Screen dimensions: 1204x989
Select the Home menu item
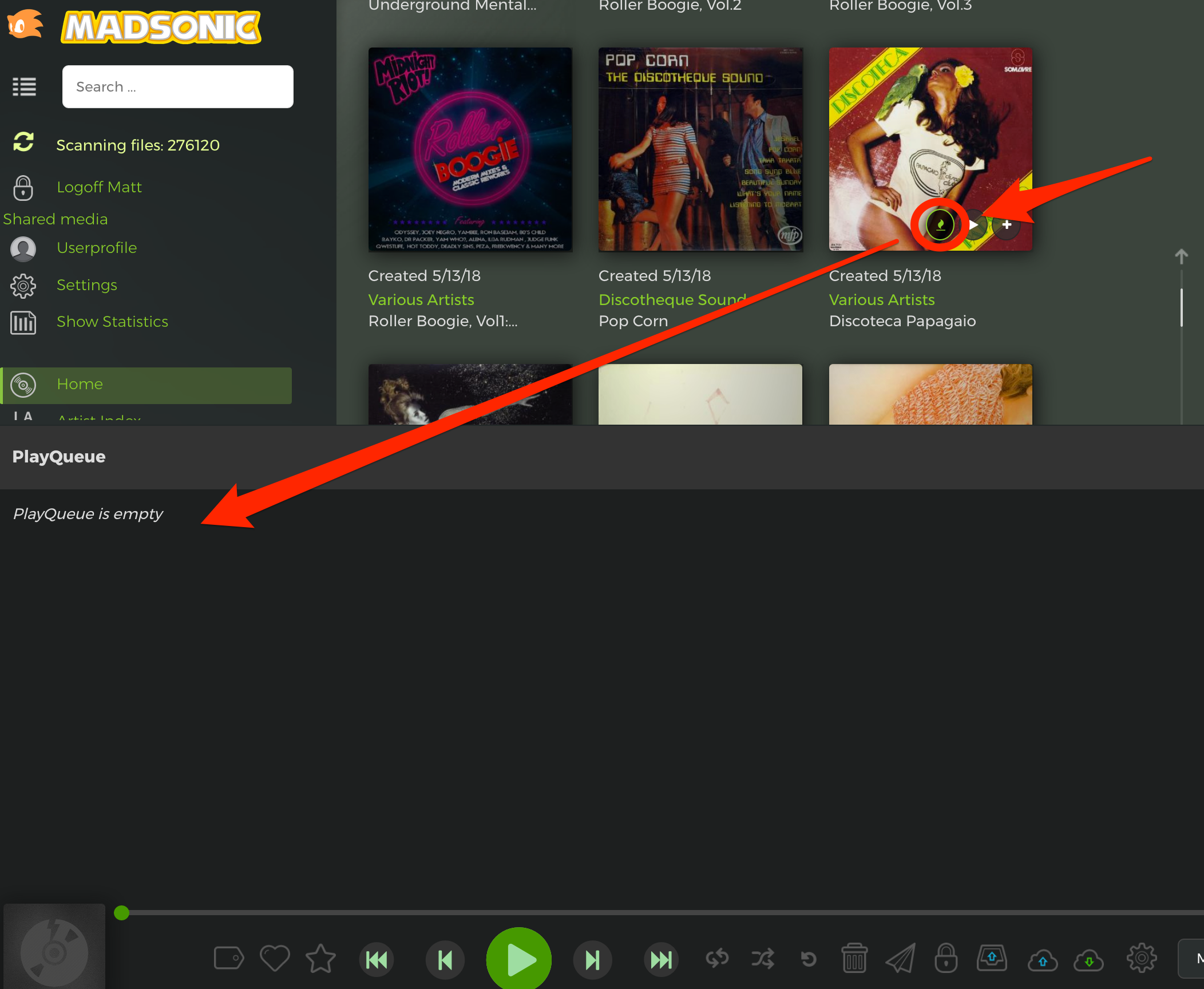(146, 385)
